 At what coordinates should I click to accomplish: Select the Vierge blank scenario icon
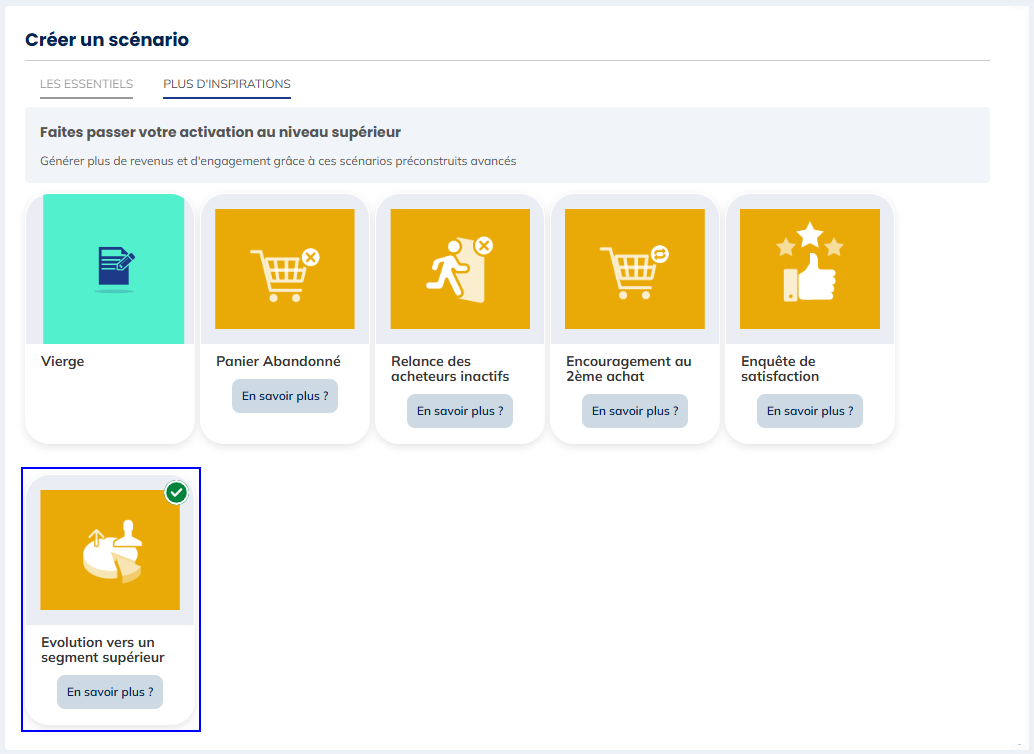tap(113, 269)
